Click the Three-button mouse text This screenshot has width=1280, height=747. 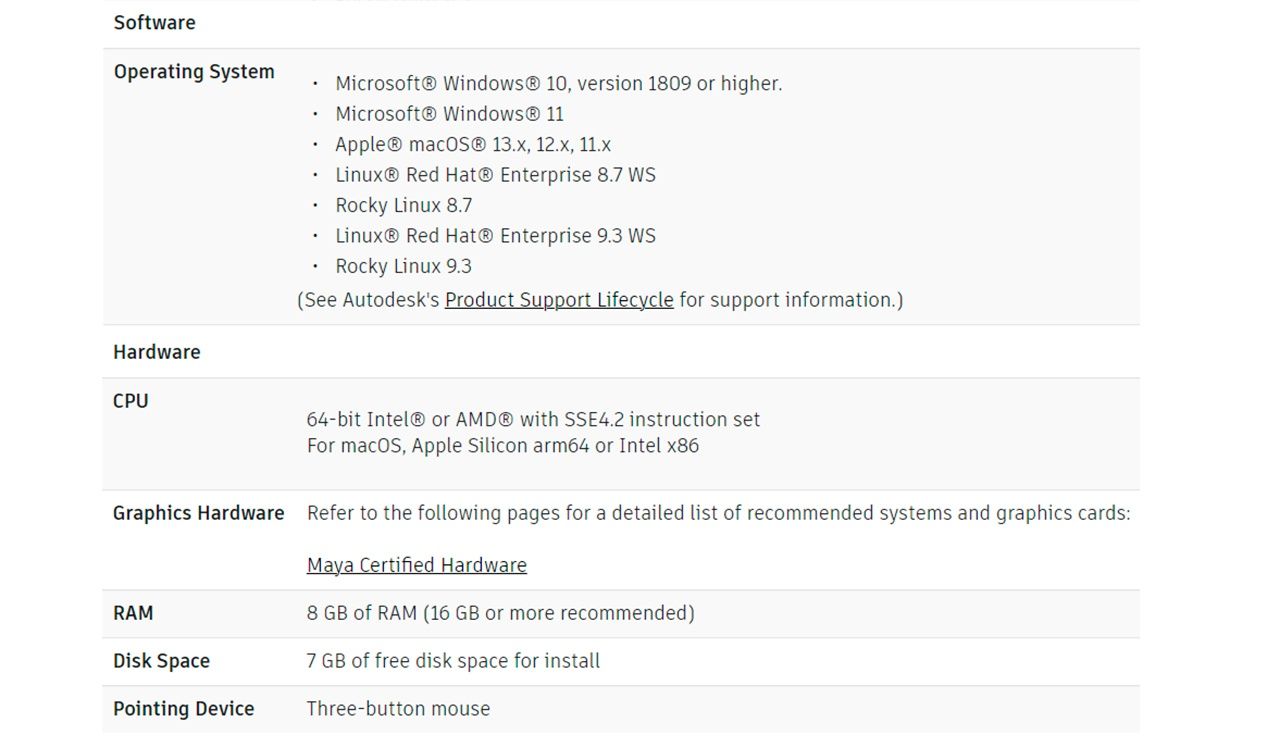click(x=398, y=709)
